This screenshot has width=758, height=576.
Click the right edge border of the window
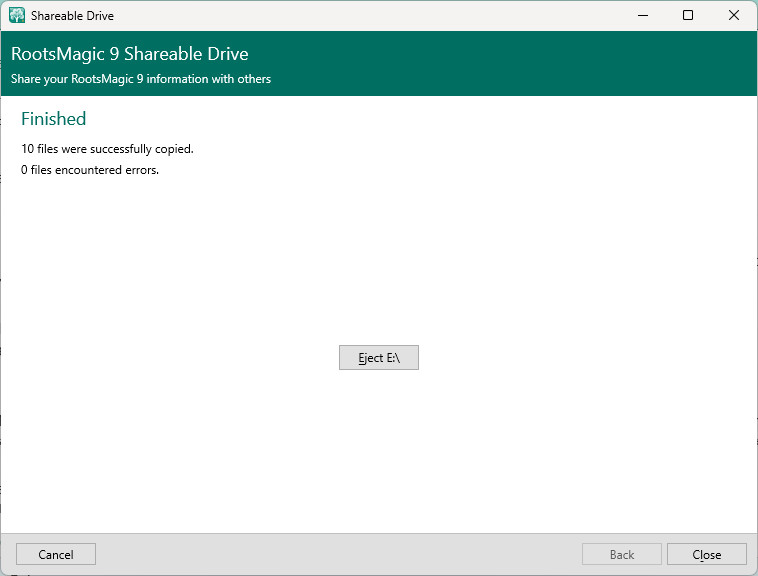pyautogui.click(x=756, y=300)
